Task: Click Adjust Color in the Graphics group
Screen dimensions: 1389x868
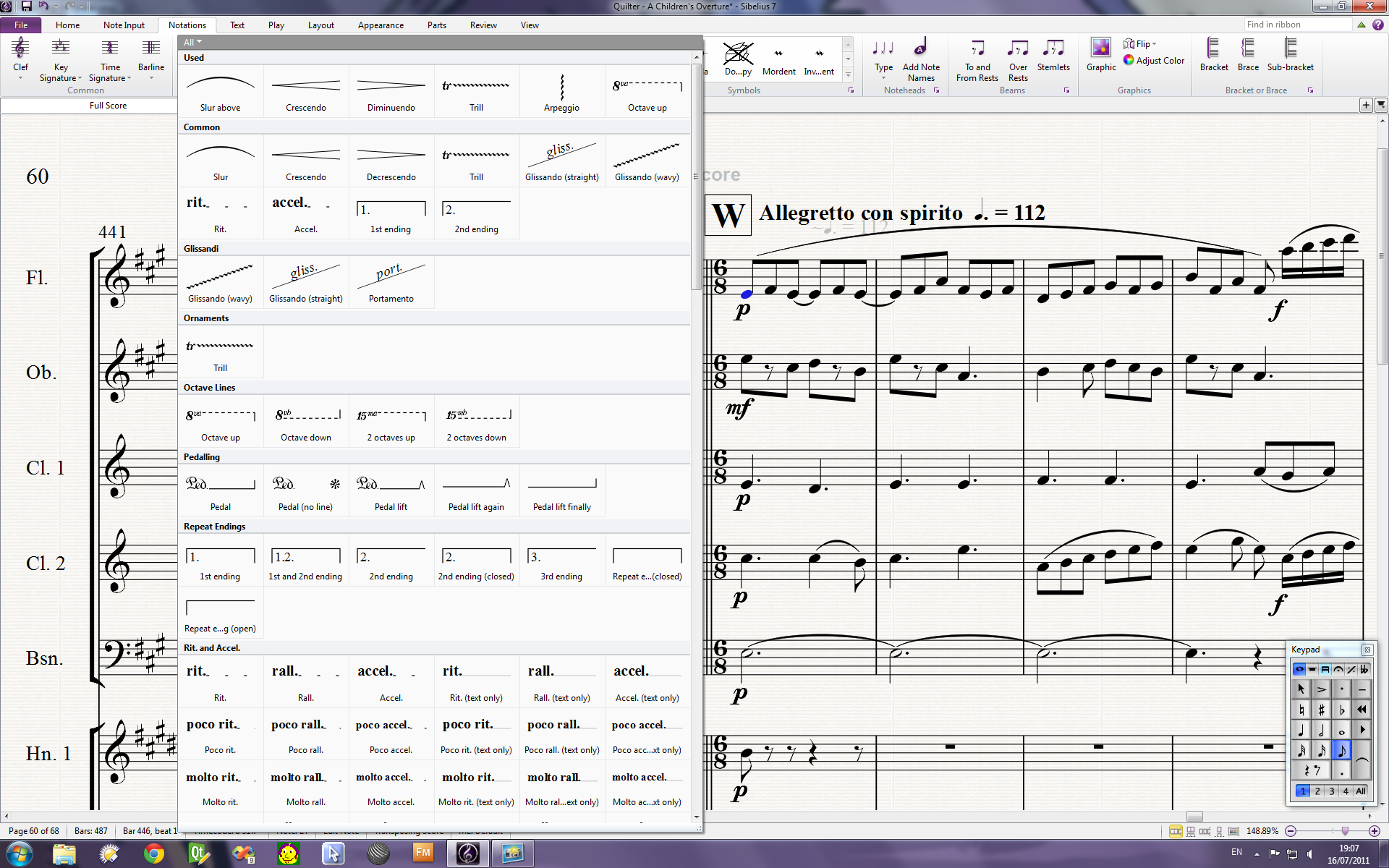Action: 1154,61
